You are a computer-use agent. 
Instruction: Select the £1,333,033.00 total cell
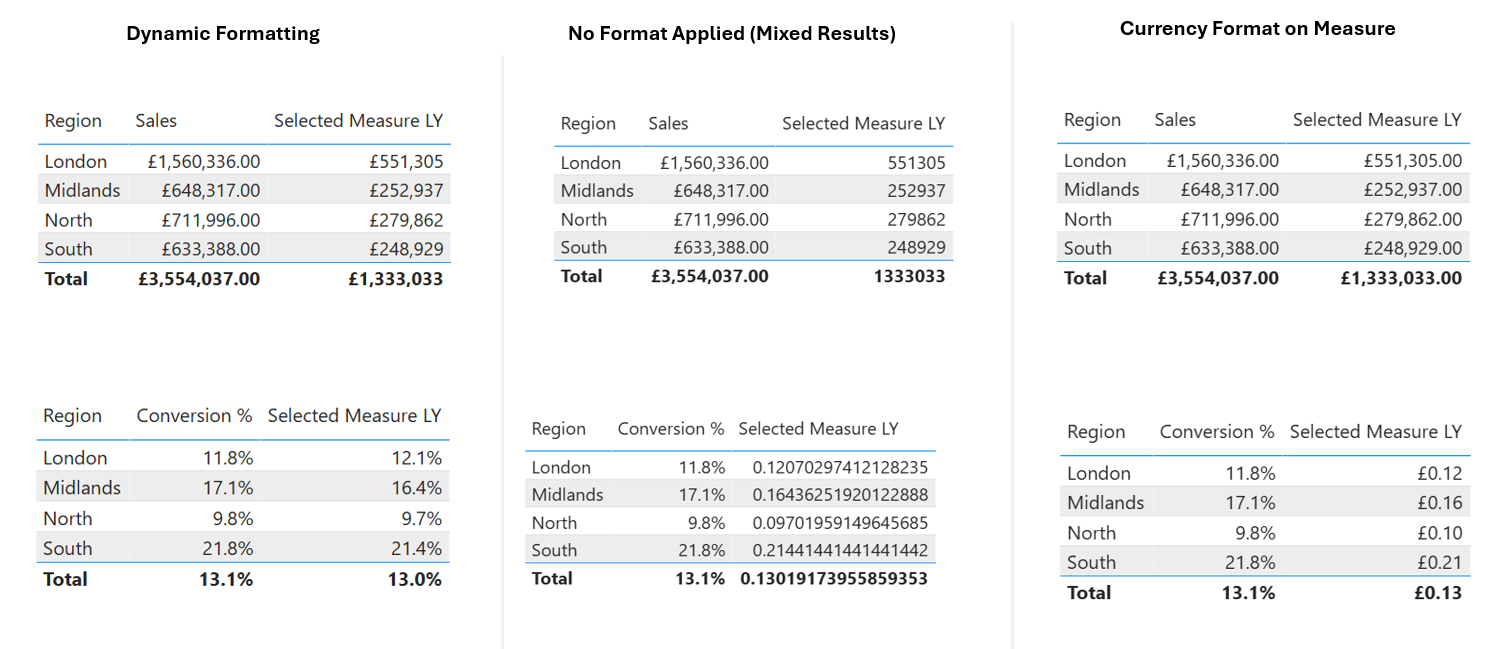[x=1400, y=278]
